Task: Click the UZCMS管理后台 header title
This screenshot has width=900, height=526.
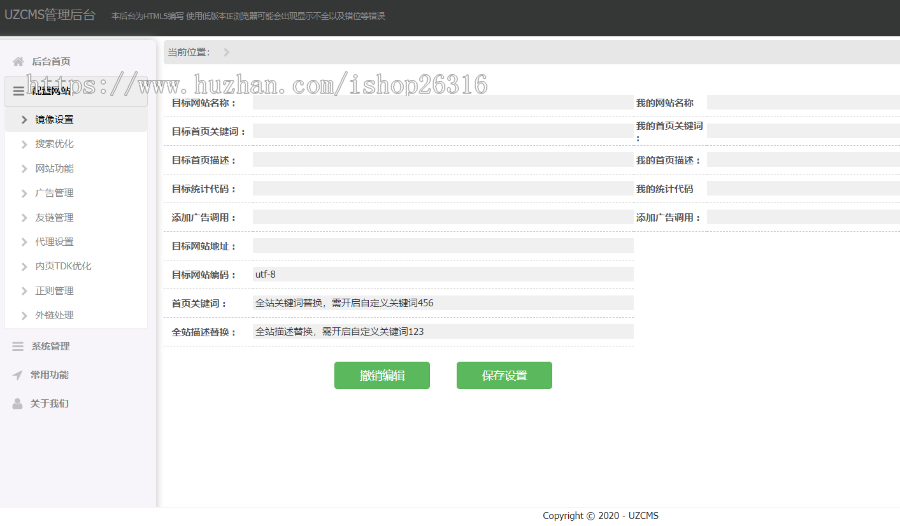Action: coord(50,15)
